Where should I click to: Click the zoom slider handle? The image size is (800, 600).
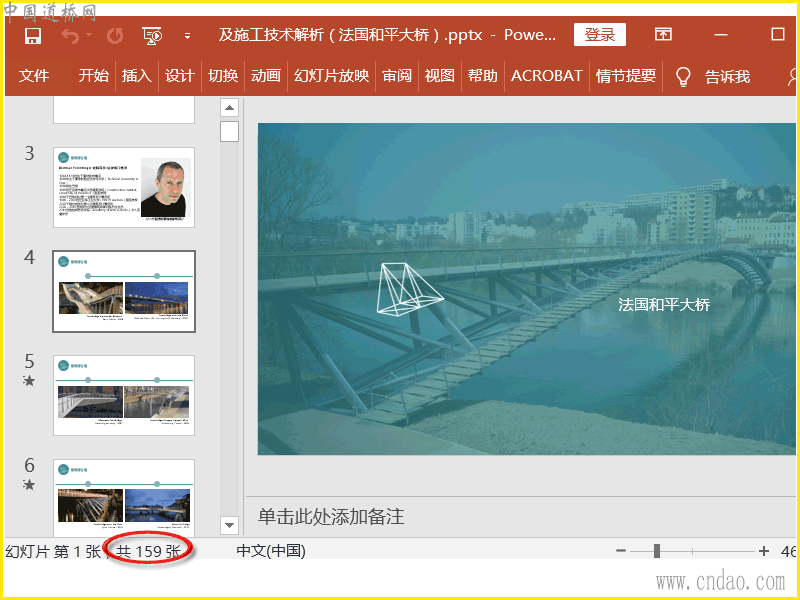(657, 551)
